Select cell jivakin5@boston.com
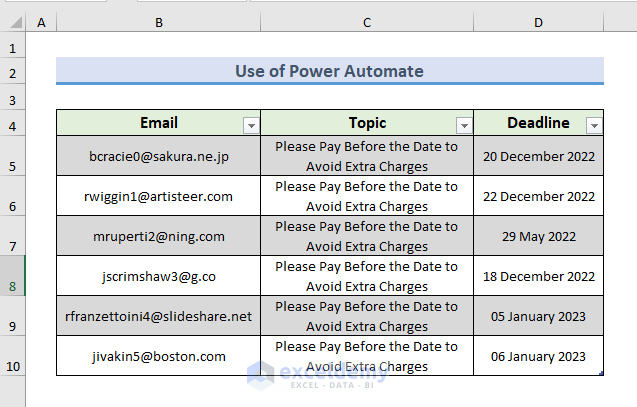The height and width of the screenshot is (407, 637). pos(158,356)
